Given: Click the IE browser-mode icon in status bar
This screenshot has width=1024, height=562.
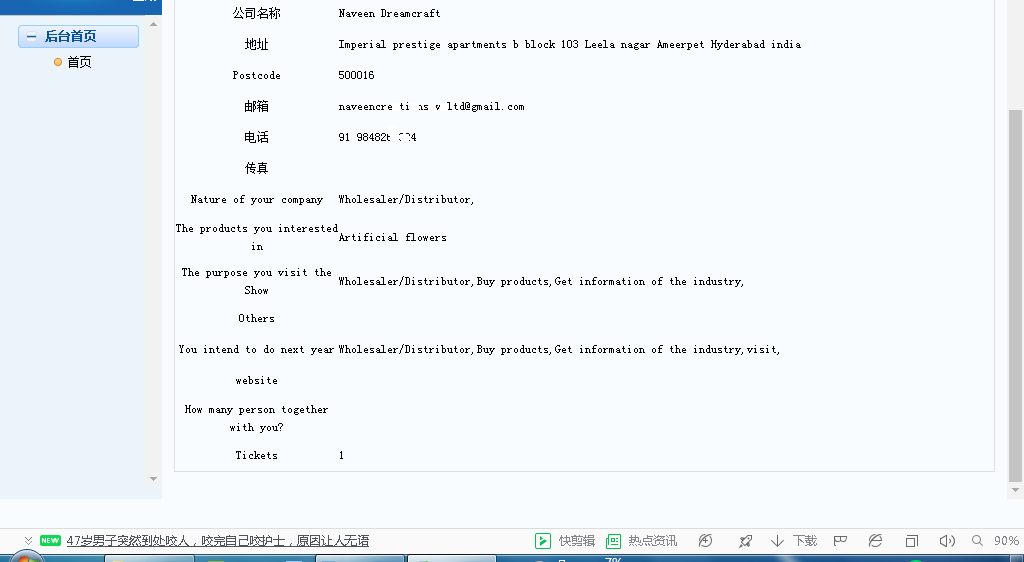Looking at the screenshot, I should [875, 540].
